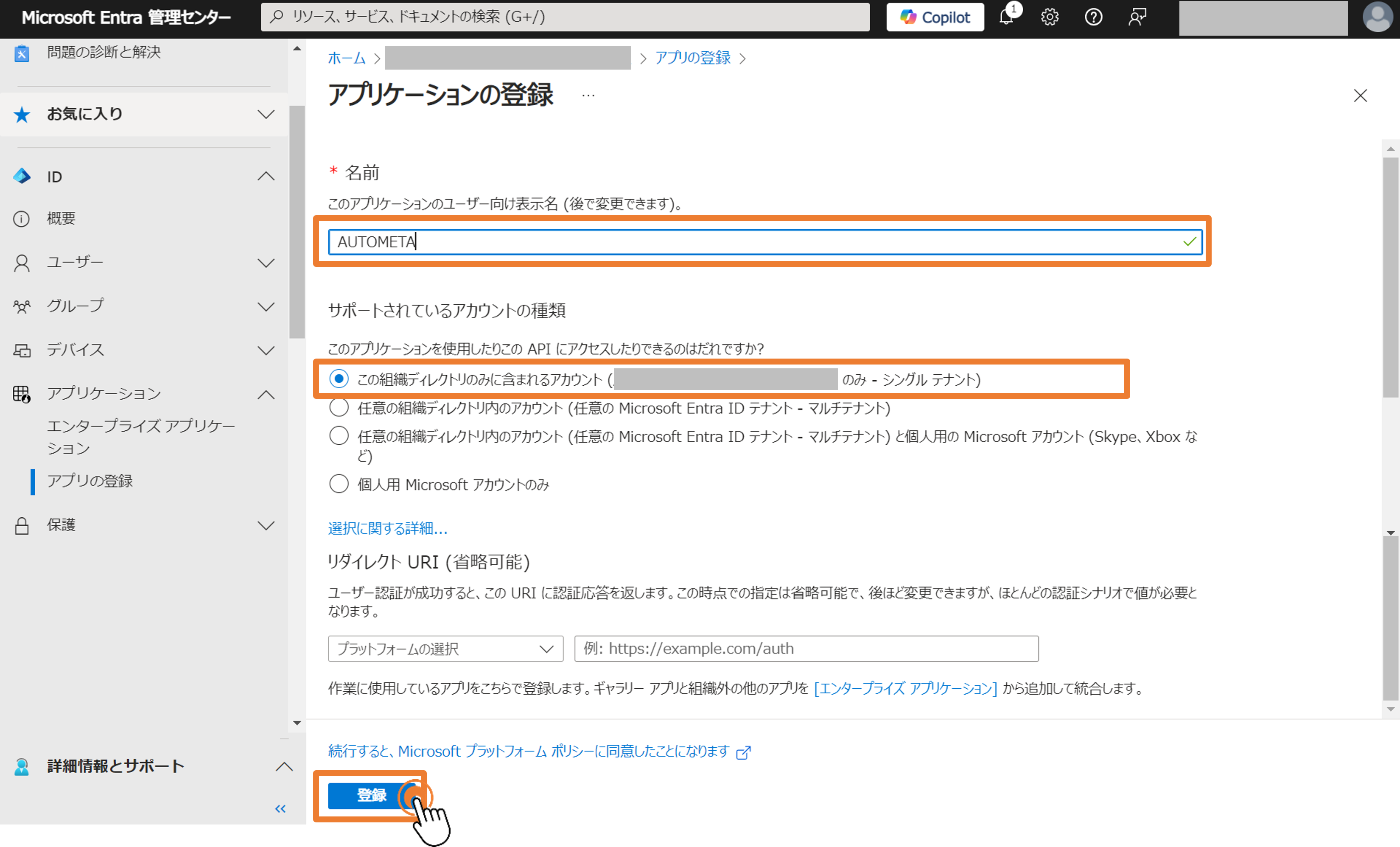Select single tenant account radio option

point(339,379)
